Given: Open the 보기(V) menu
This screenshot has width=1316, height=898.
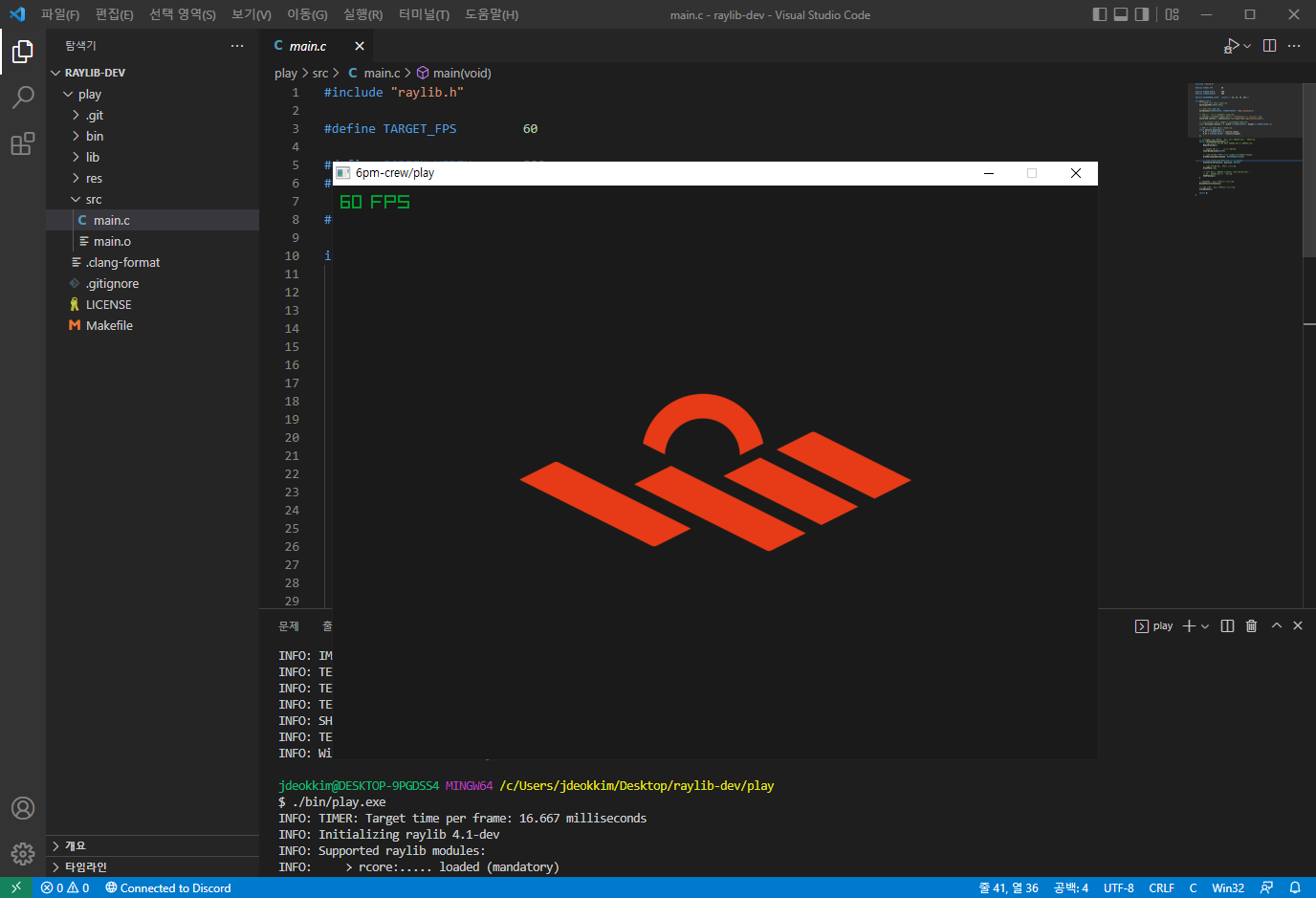Looking at the screenshot, I should (252, 14).
